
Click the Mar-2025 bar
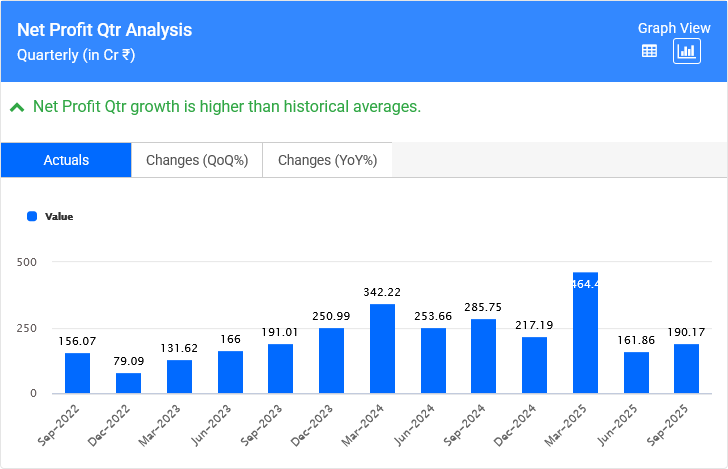(585, 333)
